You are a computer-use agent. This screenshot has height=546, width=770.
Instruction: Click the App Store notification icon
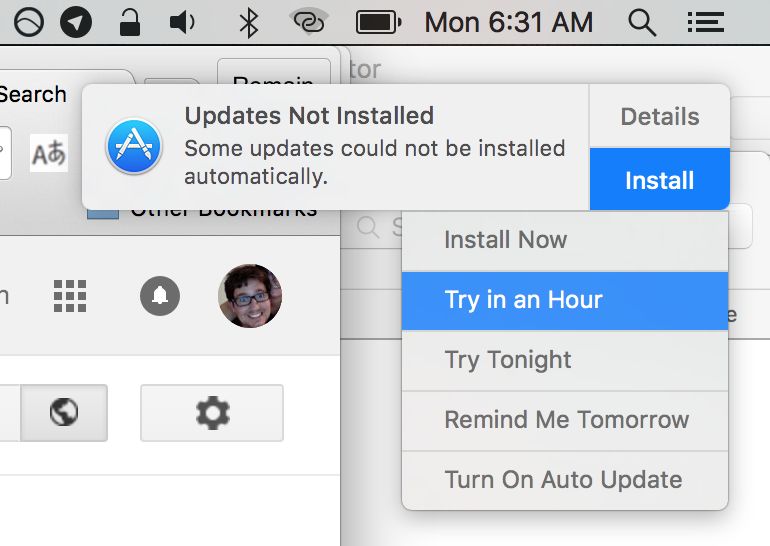coord(134,146)
